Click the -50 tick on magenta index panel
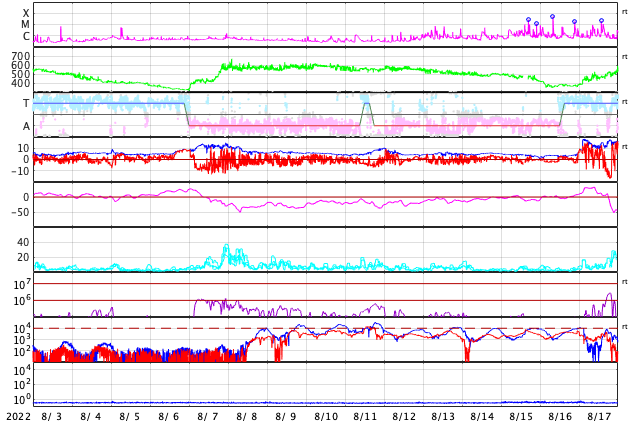Viewport: 634px width, 424px height. point(21,212)
